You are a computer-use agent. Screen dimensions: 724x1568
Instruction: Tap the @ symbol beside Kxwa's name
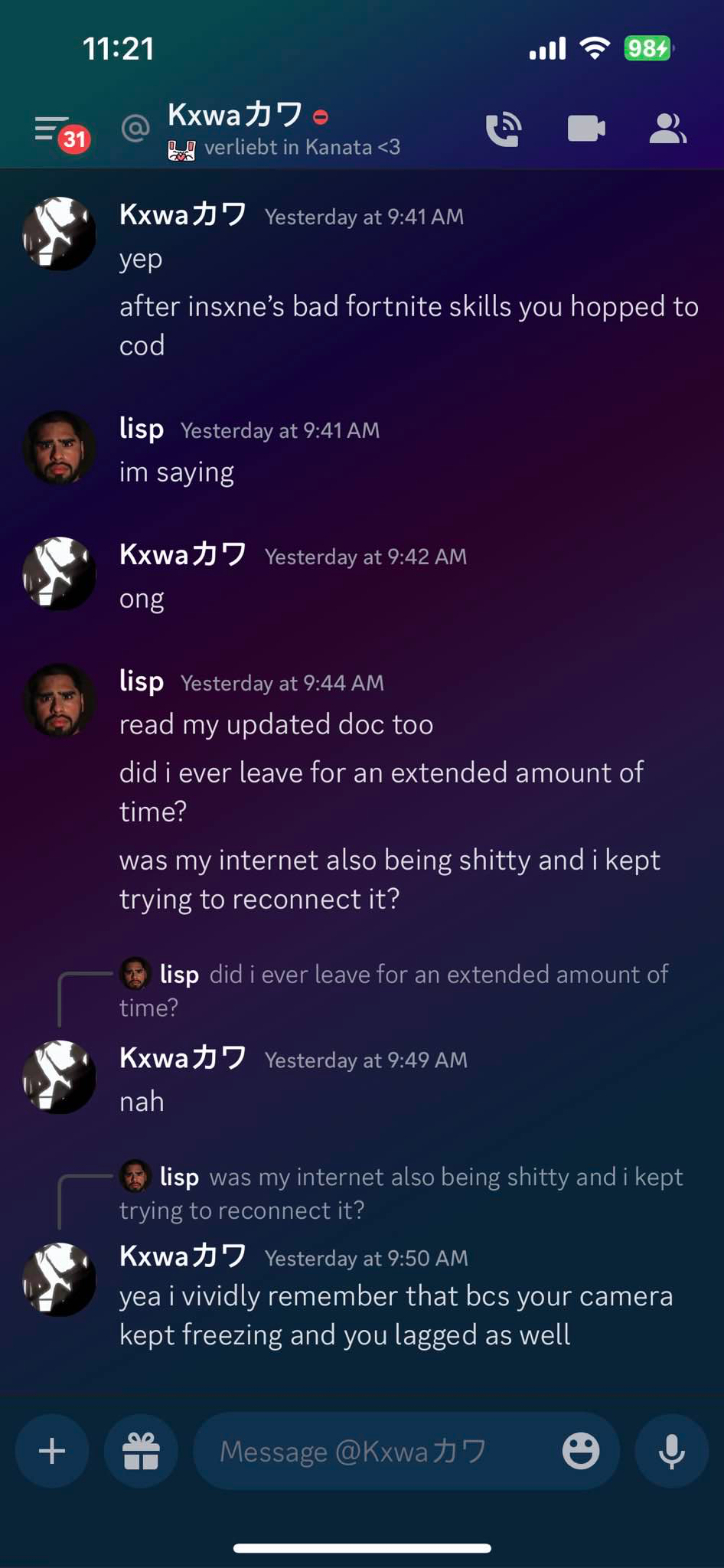point(135,128)
